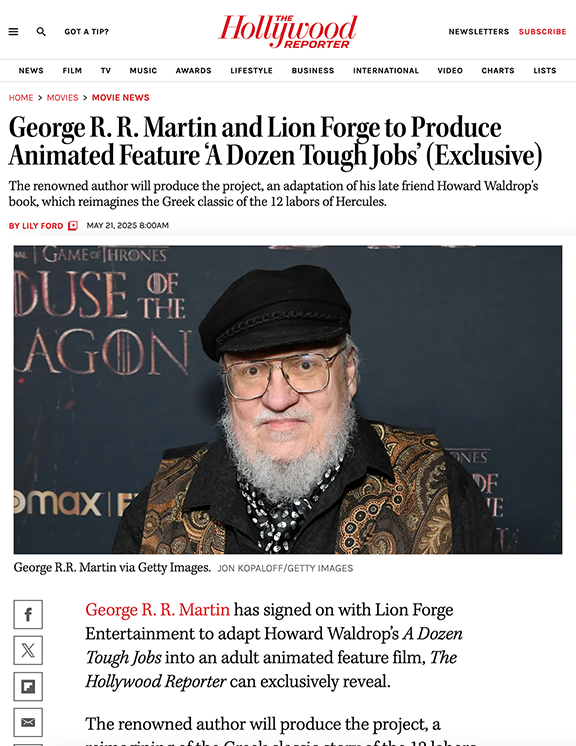
Task: Share article via Facebook icon
Action: point(28,614)
